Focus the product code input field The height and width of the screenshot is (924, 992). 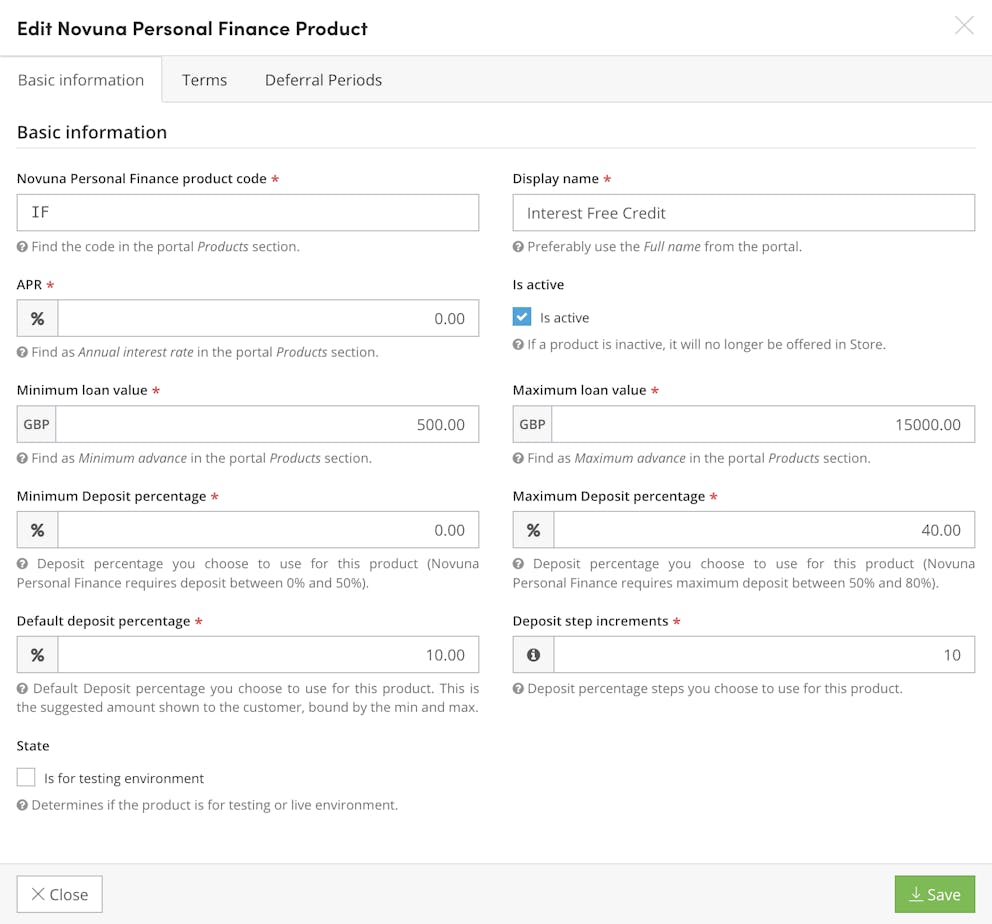tap(247, 213)
